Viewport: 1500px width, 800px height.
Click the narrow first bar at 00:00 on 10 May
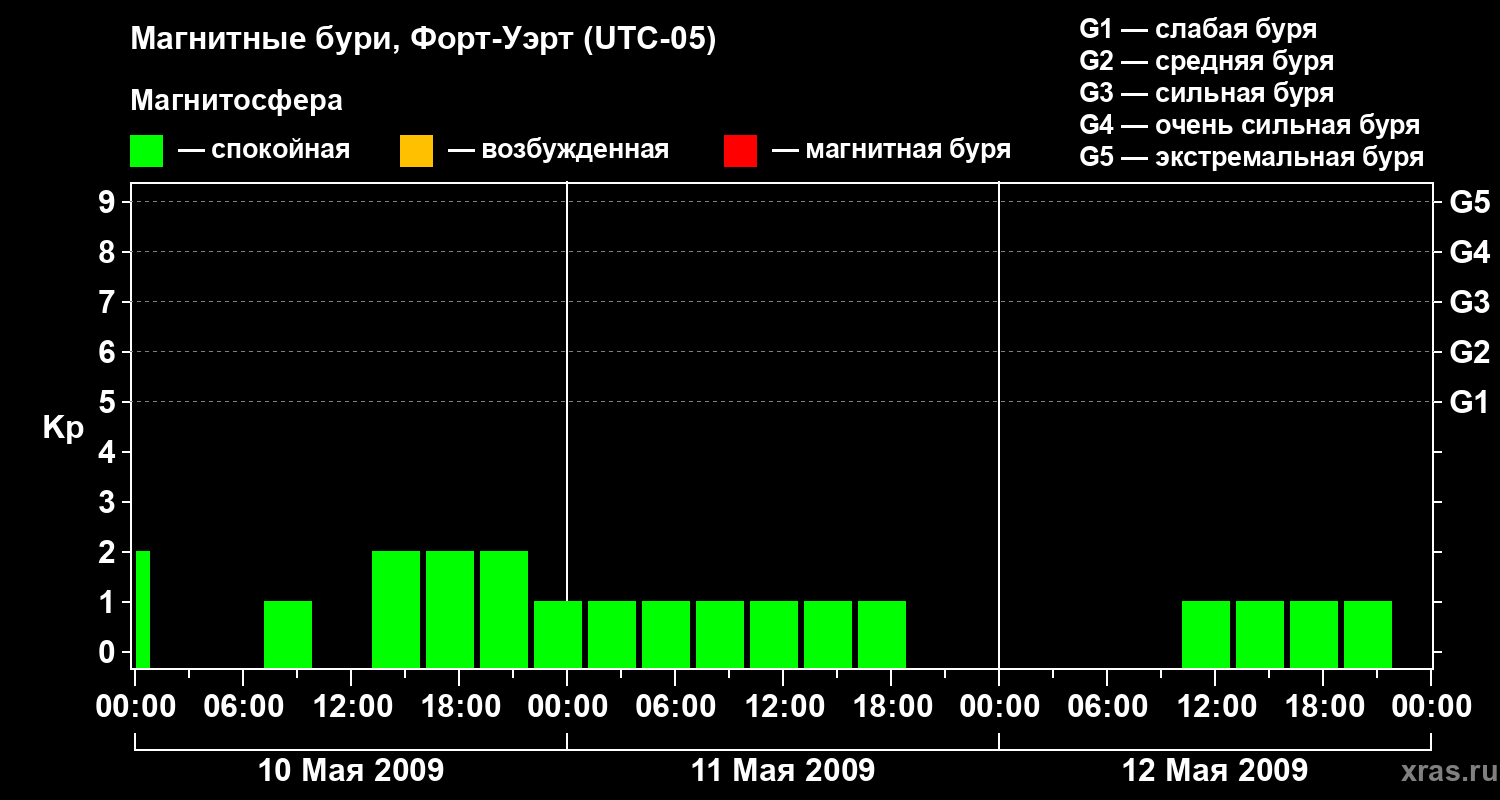143,609
